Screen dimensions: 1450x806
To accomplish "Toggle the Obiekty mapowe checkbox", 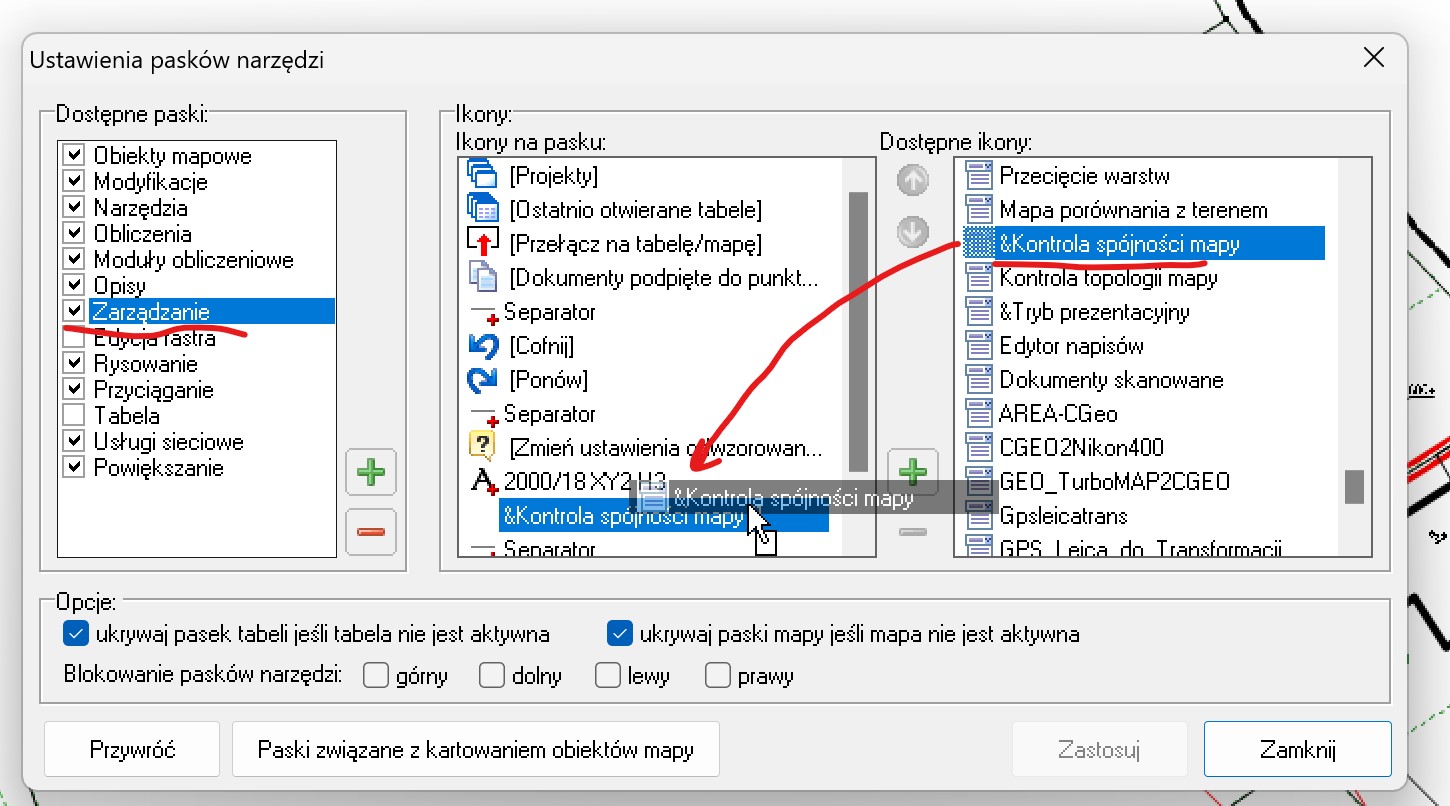I will tap(73, 156).
